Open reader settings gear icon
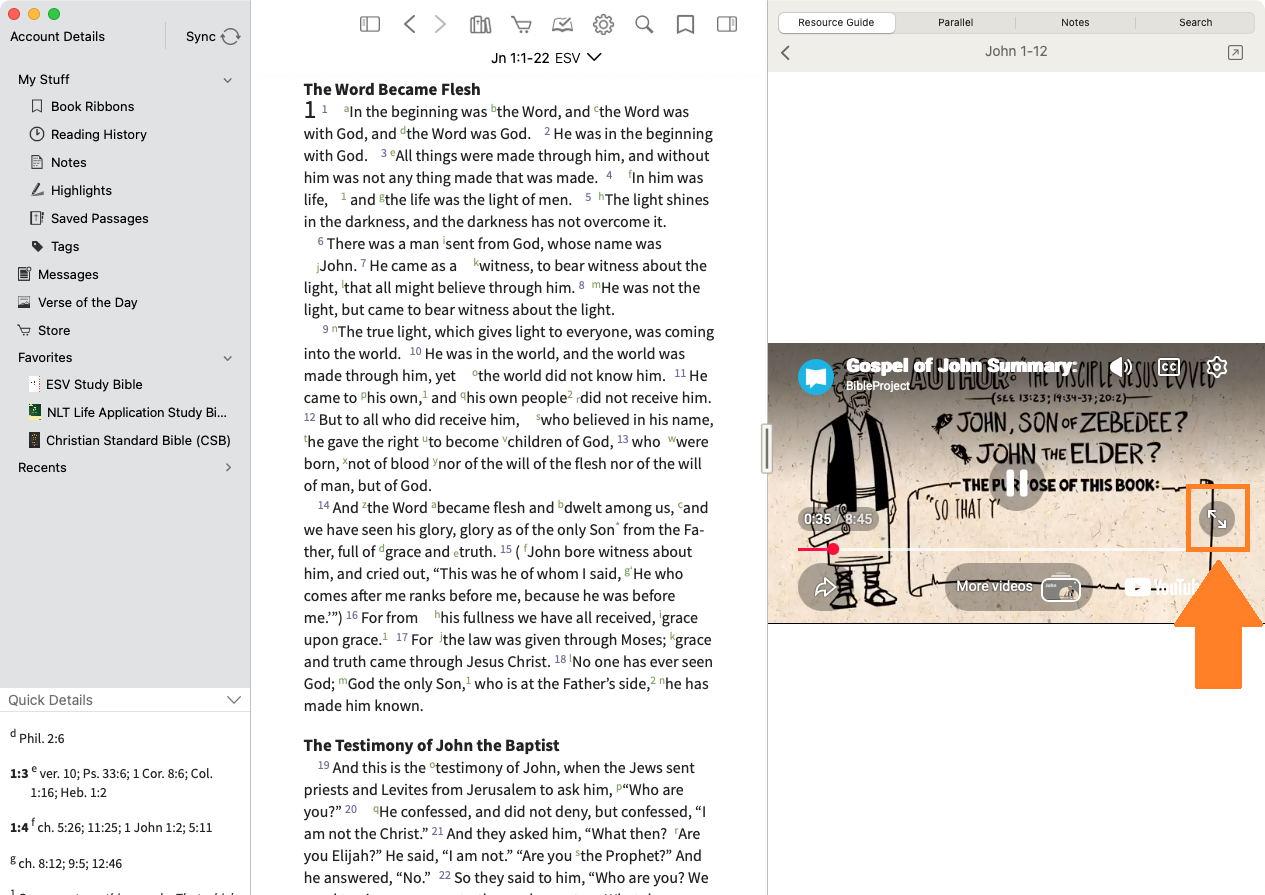The height and width of the screenshot is (895, 1265). pos(603,25)
